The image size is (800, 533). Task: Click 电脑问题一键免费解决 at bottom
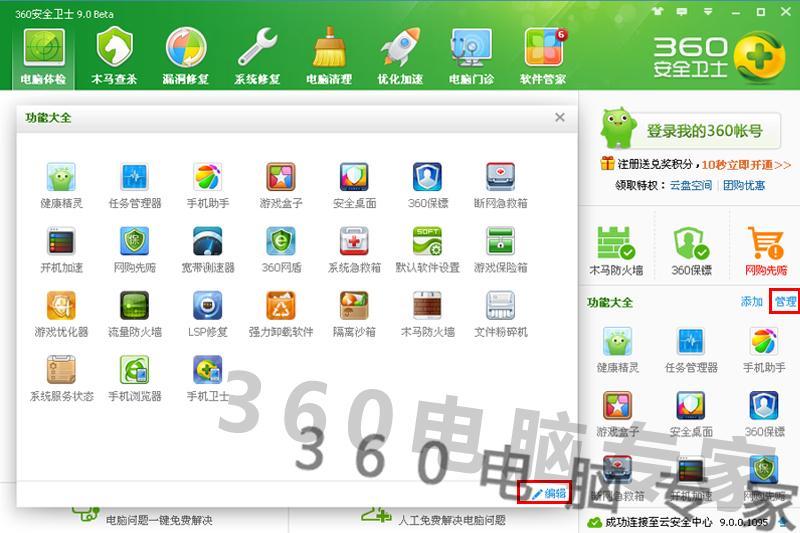[x=159, y=520]
